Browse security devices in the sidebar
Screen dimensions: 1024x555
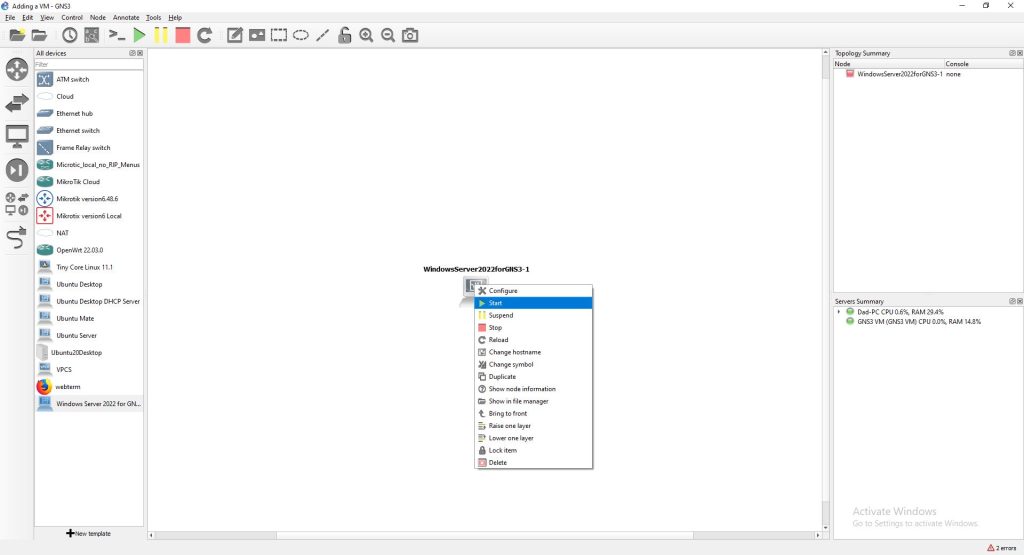tap(17, 170)
